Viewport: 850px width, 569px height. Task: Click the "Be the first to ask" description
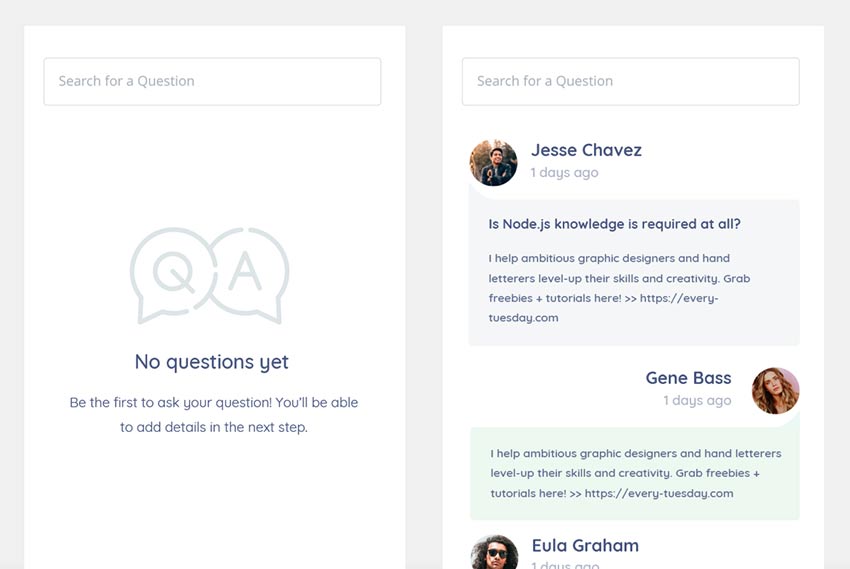coord(213,415)
